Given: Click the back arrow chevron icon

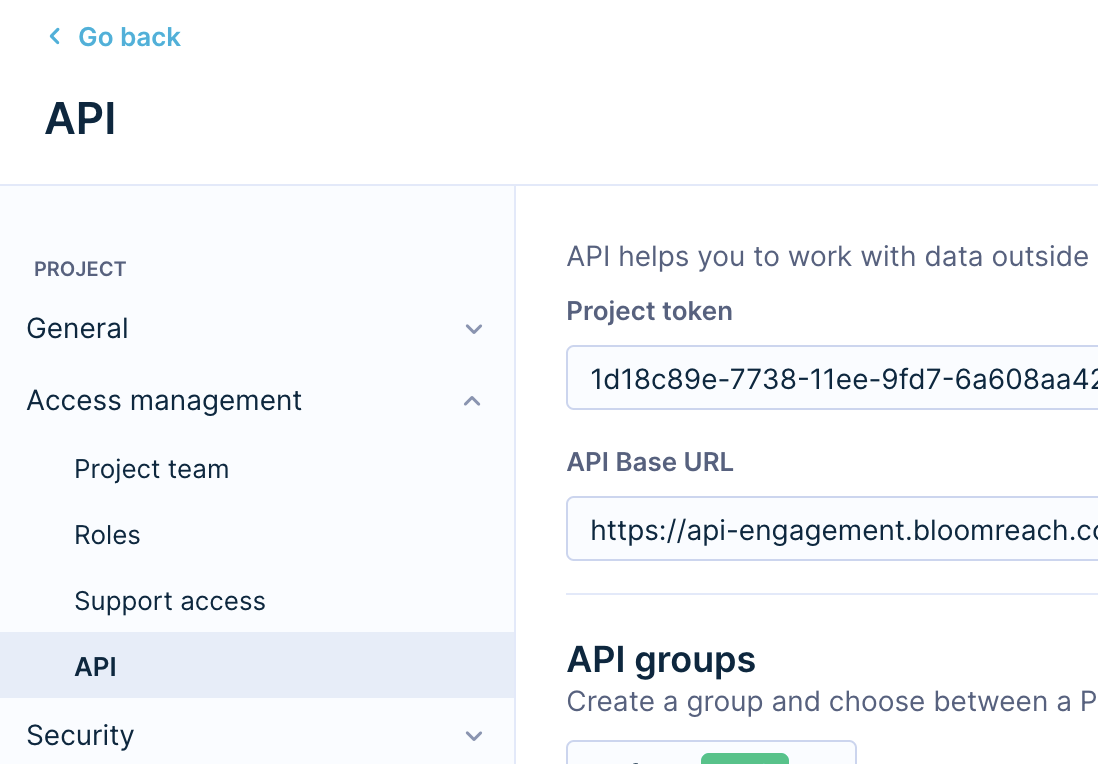Looking at the screenshot, I should tap(55, 37).
